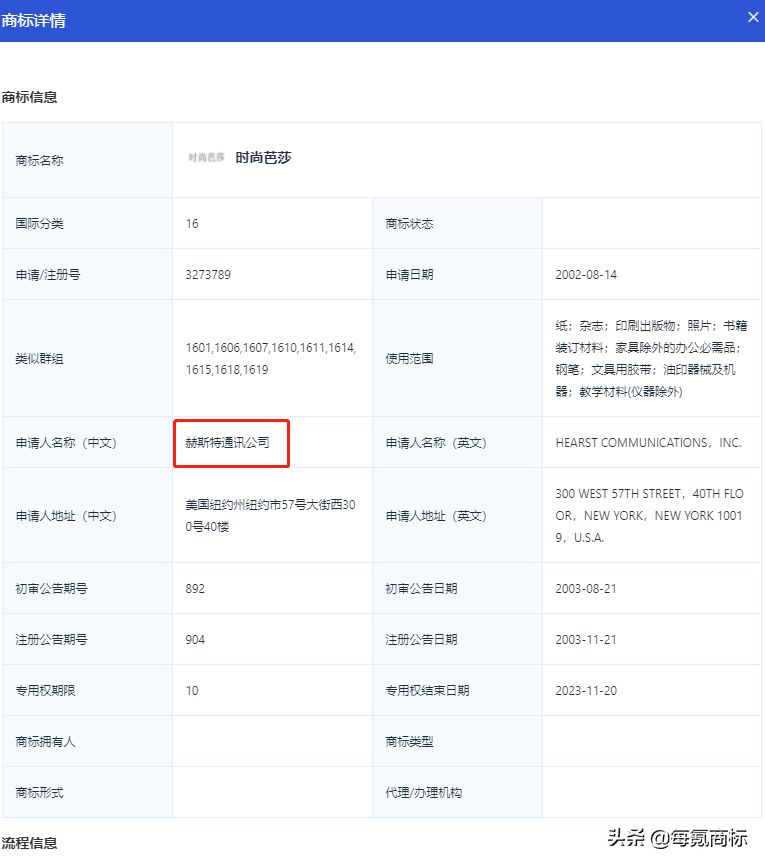Select the preliminary announcement issue 892

pyautogui.click(x=196, y=588)
